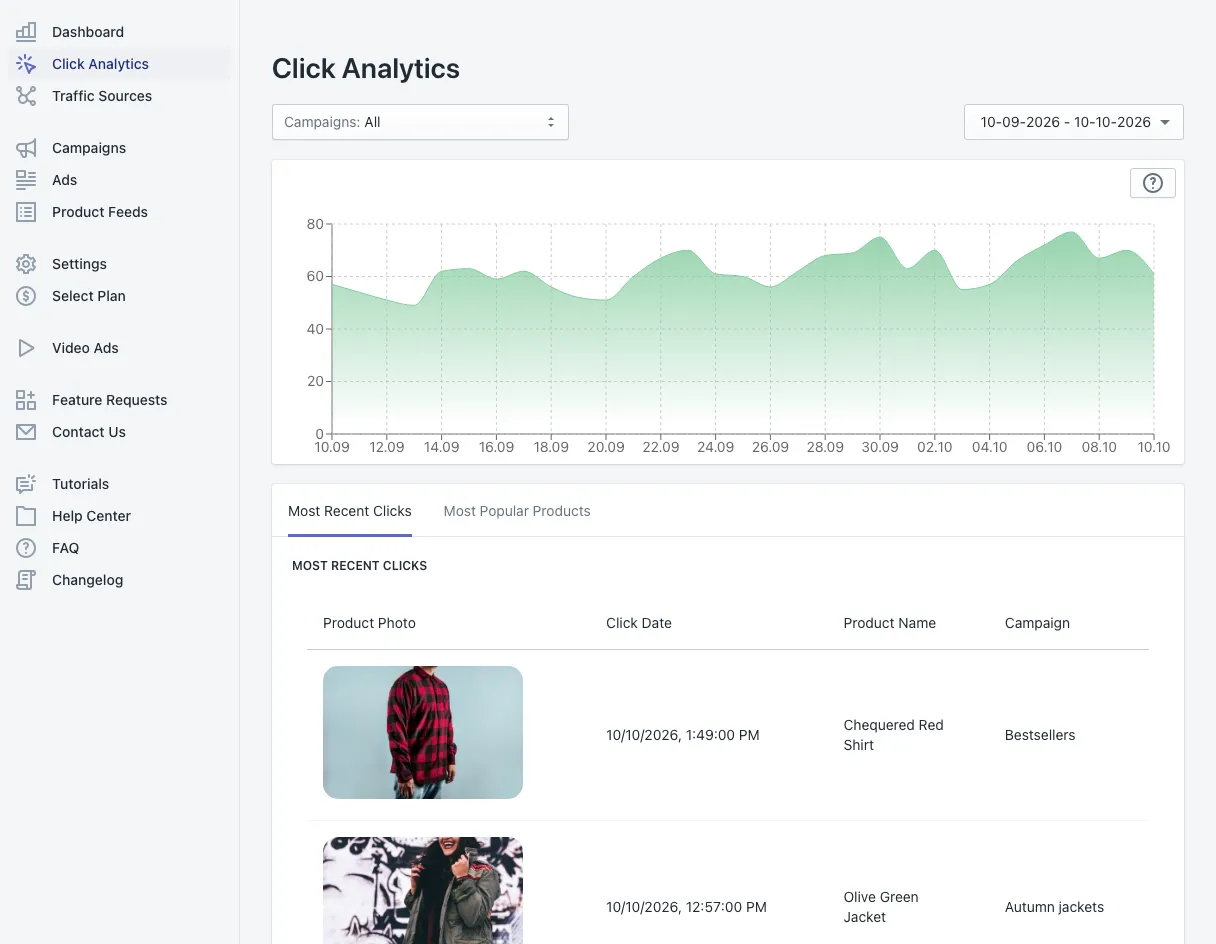Click the Ads layout icon
Screen dimensions: 1216x944
[x=26, y=180]
